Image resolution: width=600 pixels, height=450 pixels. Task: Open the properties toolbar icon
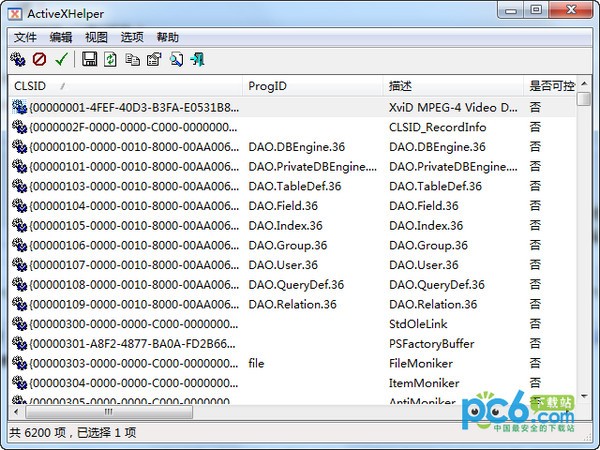click(154, 59)
